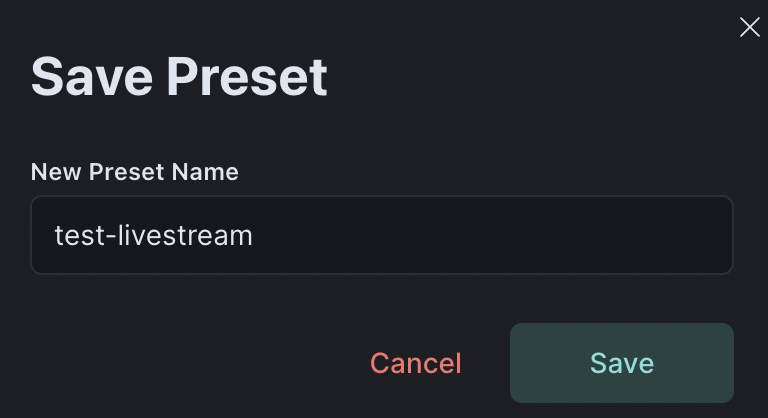Image resolution: width=768 pixels, height=418 pixels.
Task: Place cursor in the preset name input
Action: tap(382, 235)
